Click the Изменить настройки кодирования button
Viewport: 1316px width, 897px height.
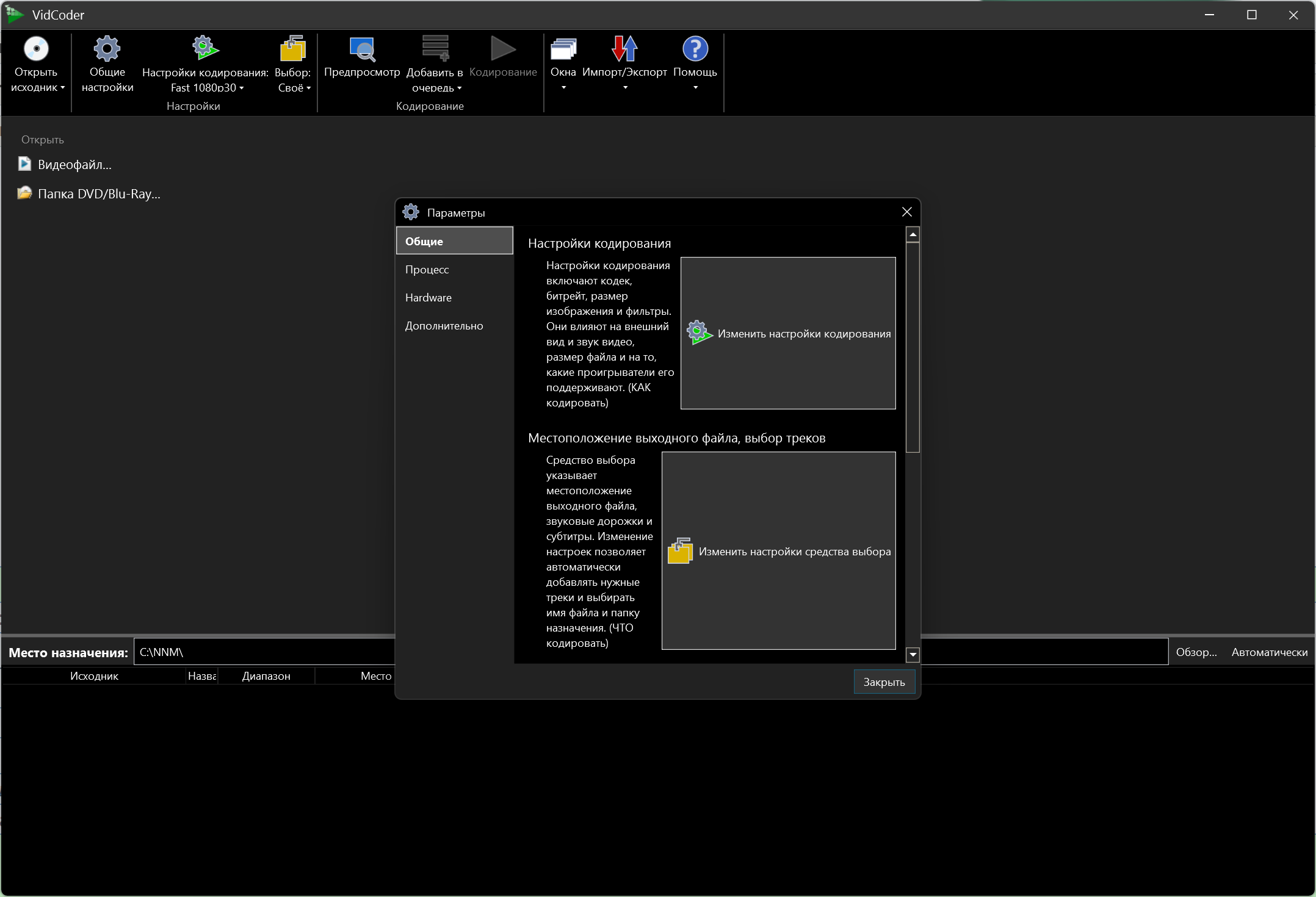coord(787,333)
